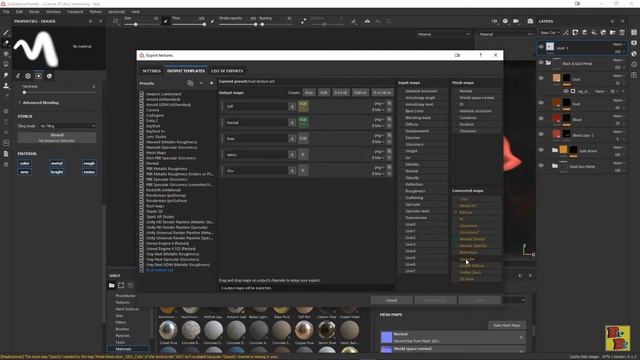Expand the Advanced blending section

tap(39, 103)
